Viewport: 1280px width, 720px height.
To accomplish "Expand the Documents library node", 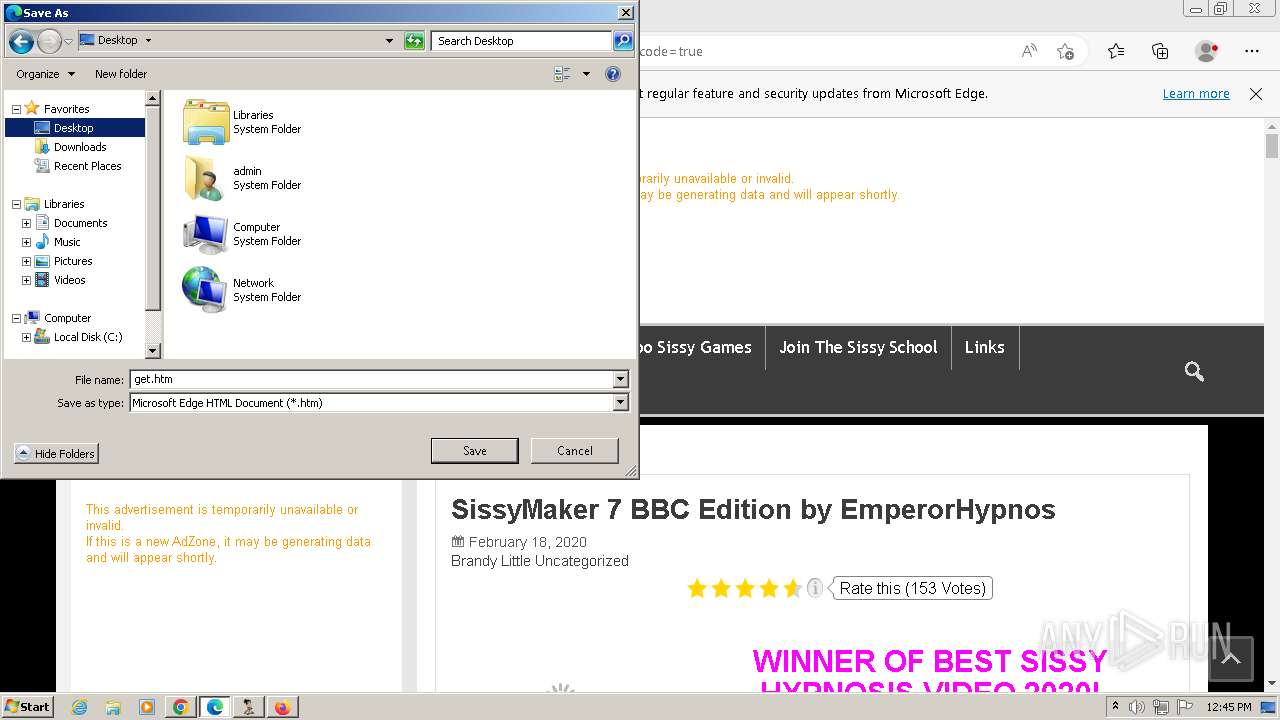I will click(26, 223).
